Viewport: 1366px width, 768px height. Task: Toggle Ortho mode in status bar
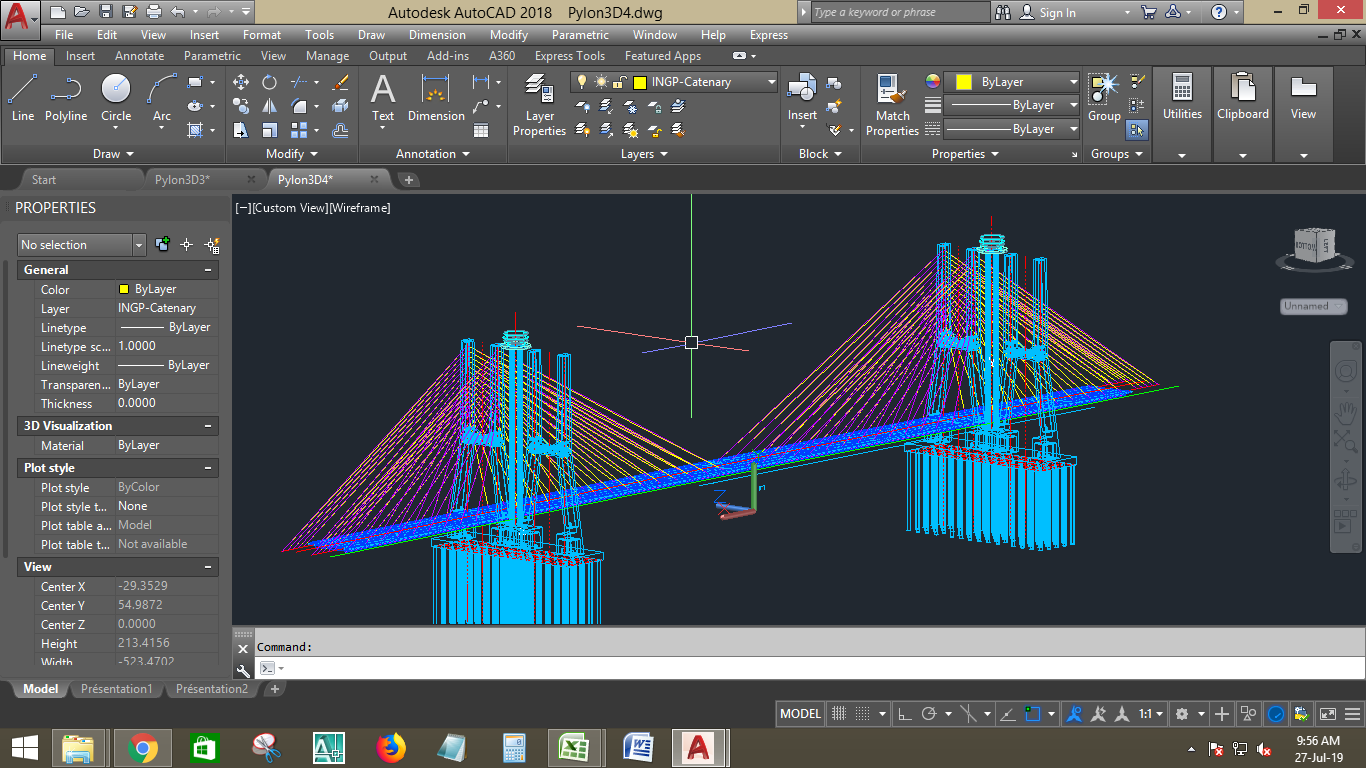(904, 714)
